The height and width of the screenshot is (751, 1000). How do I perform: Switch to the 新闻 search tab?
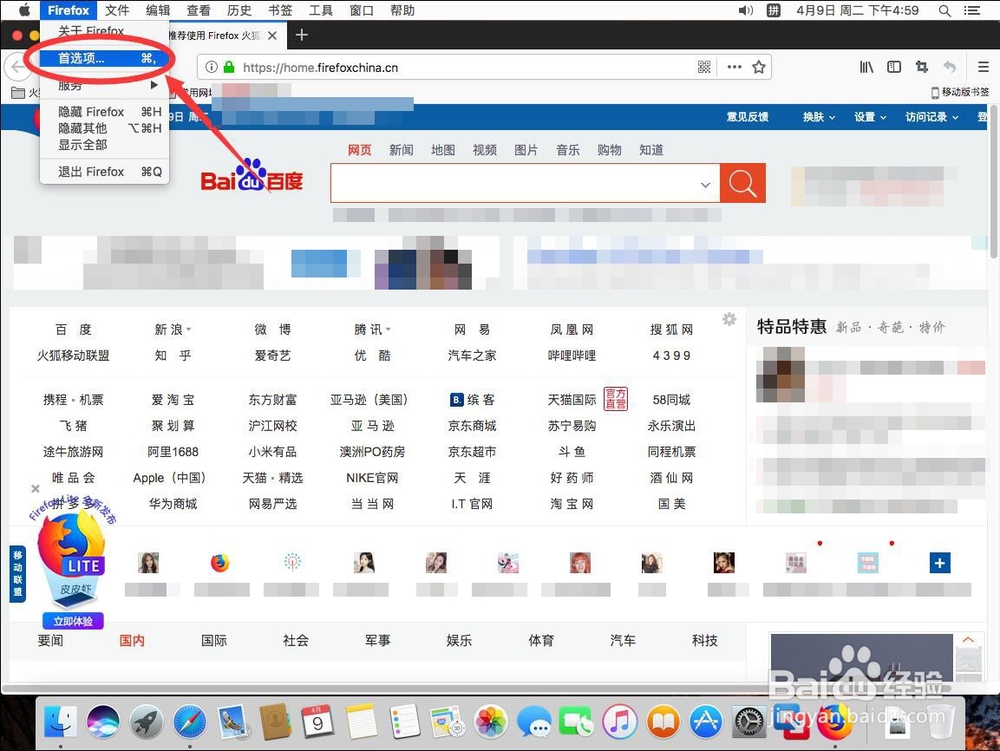tap(401, 150)
